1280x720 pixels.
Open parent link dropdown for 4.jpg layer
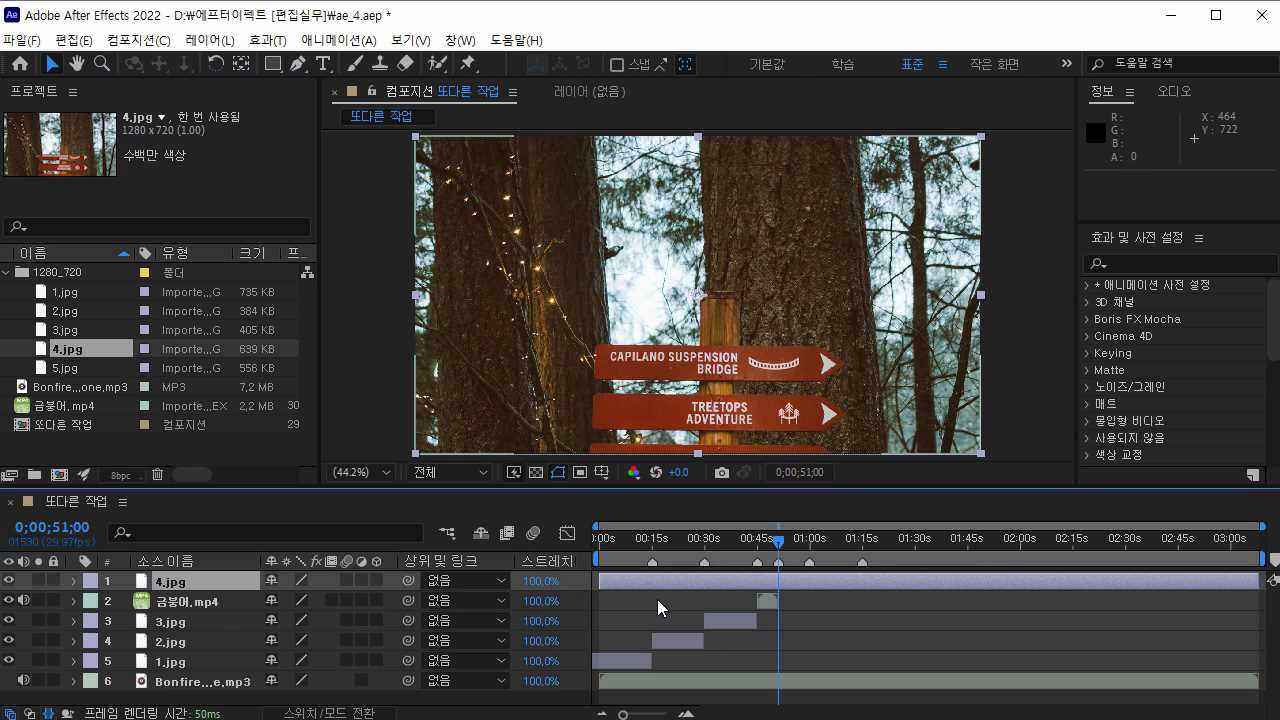(468, 581)
